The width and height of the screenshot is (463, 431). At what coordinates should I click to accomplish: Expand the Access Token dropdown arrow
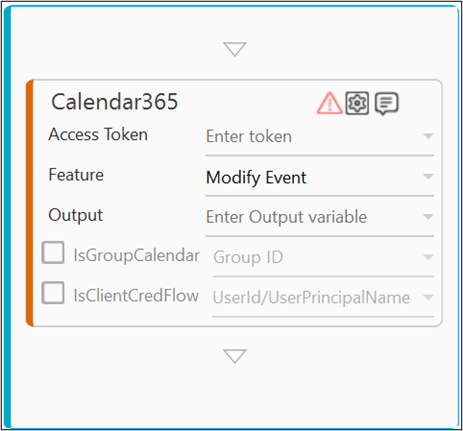428,136
